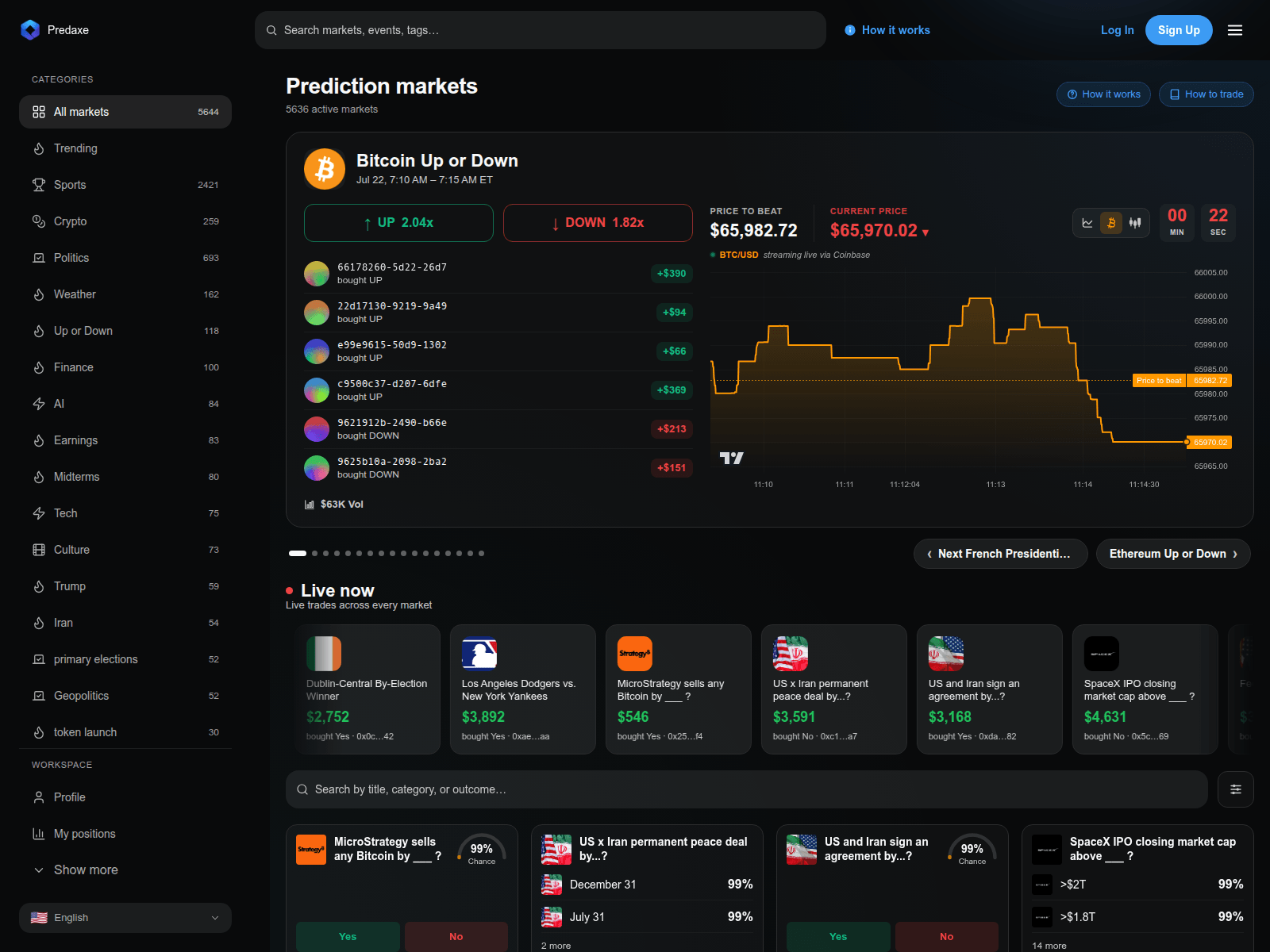Screen dimensions: 1270x952
Task: Choose No on US and Iran agreement card
Action: click(x=947, y=936)
